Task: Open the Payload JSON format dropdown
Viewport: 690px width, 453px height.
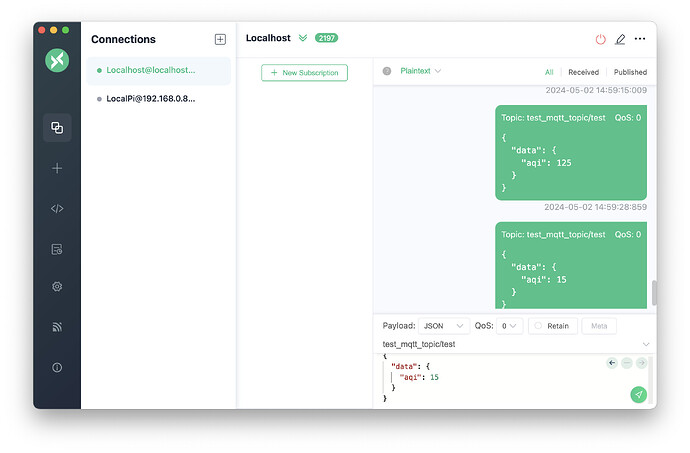Action: point(443,326)
